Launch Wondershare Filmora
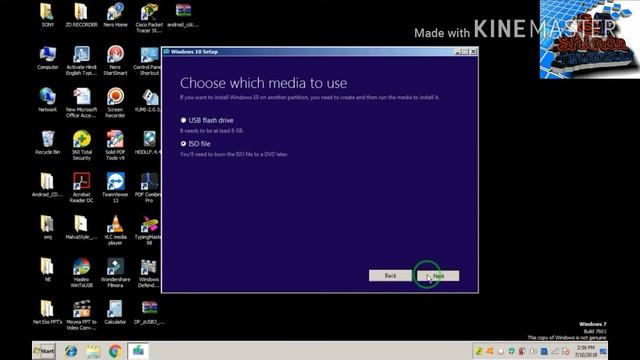 tap(115, 273)
